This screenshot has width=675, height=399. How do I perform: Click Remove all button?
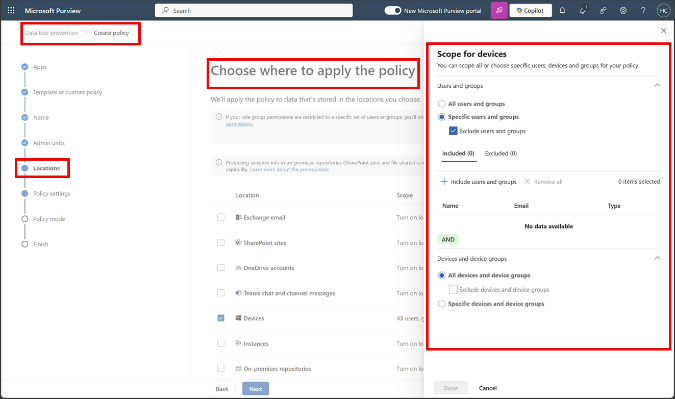point(543,182)
